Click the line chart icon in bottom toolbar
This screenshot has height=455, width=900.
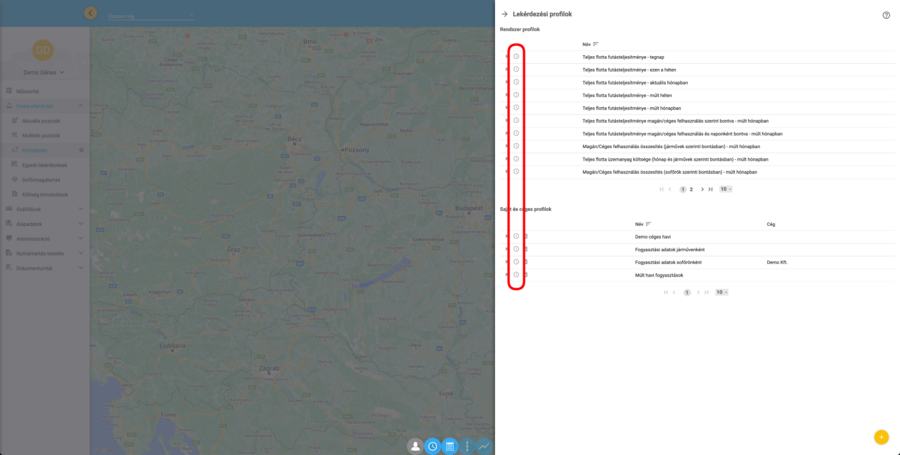pos(484,446)
